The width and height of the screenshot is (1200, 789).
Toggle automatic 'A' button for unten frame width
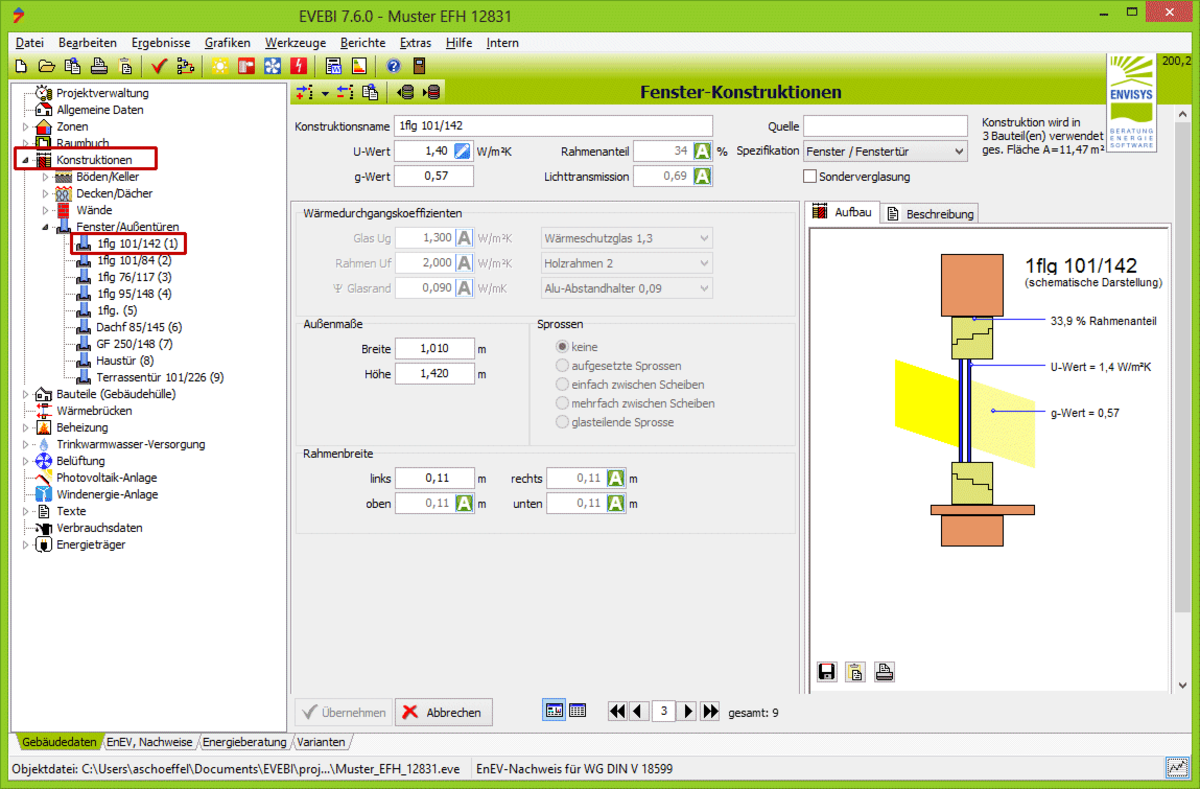pos(617,503)
